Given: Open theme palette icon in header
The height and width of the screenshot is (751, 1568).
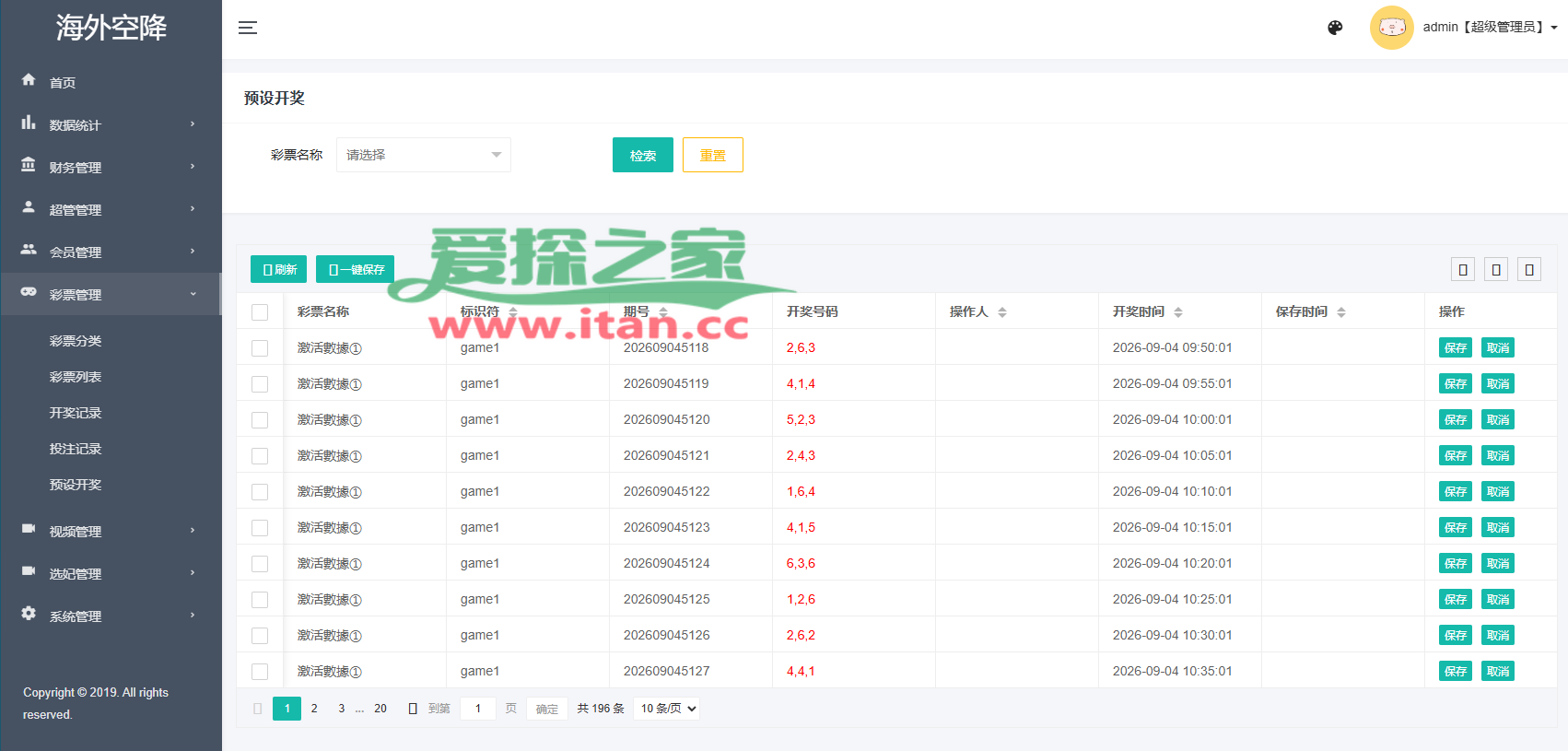Looking at the screenshot, I should (1335, 28).
